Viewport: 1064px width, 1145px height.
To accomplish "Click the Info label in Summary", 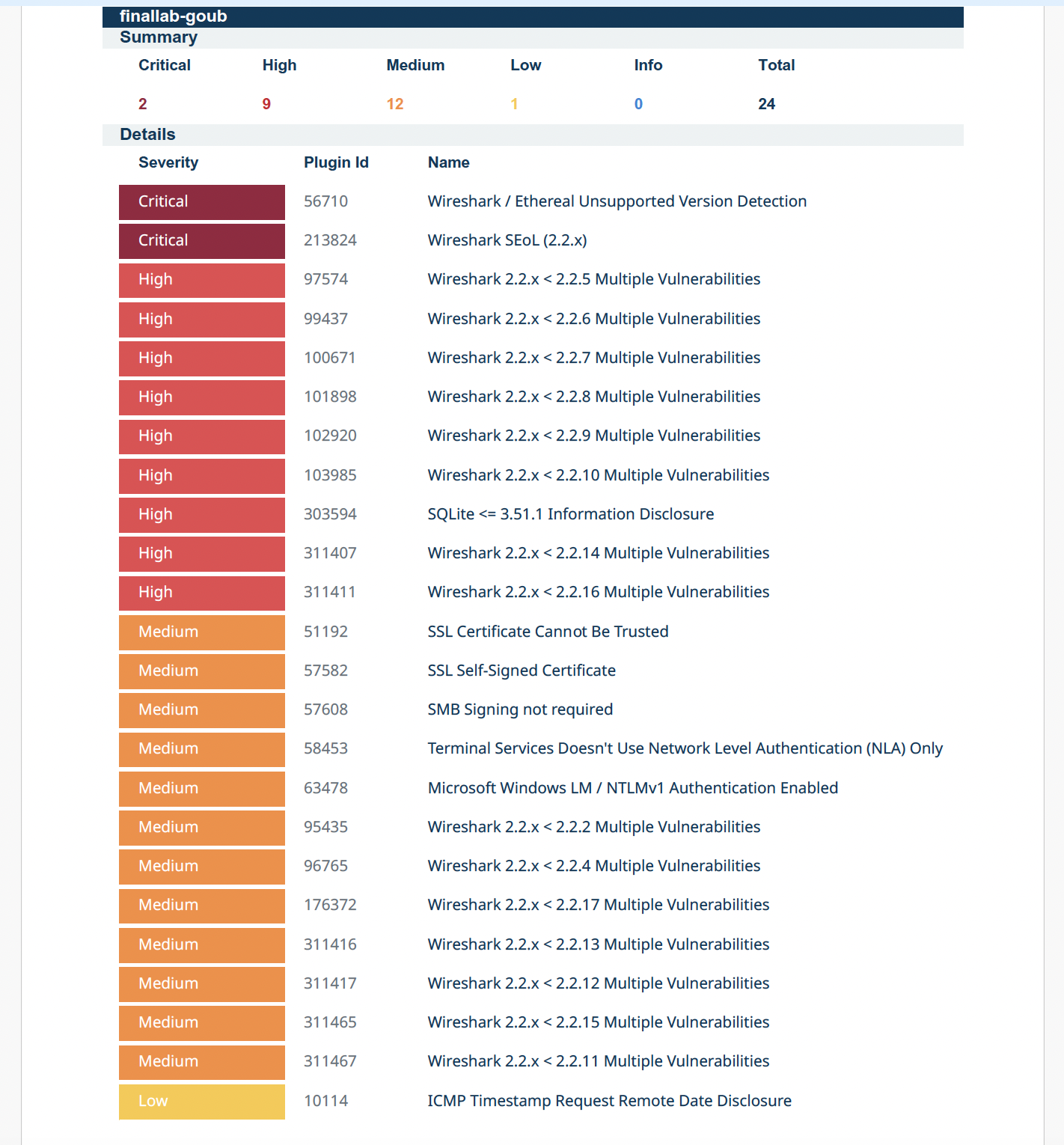I will (x=648, y=65).
